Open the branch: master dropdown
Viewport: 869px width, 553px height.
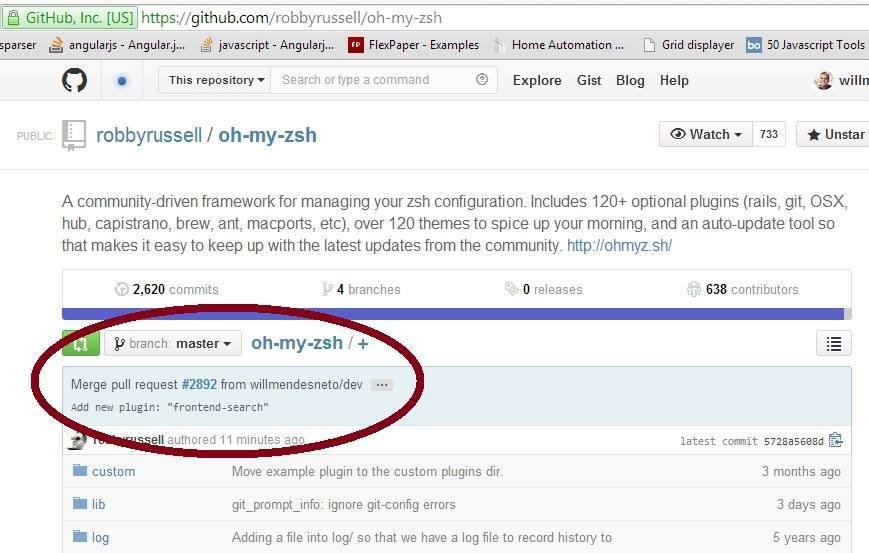click(173, 344)
